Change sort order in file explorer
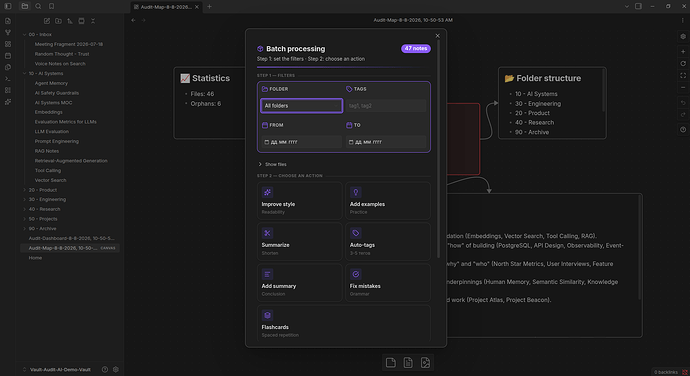 (70, 21)
